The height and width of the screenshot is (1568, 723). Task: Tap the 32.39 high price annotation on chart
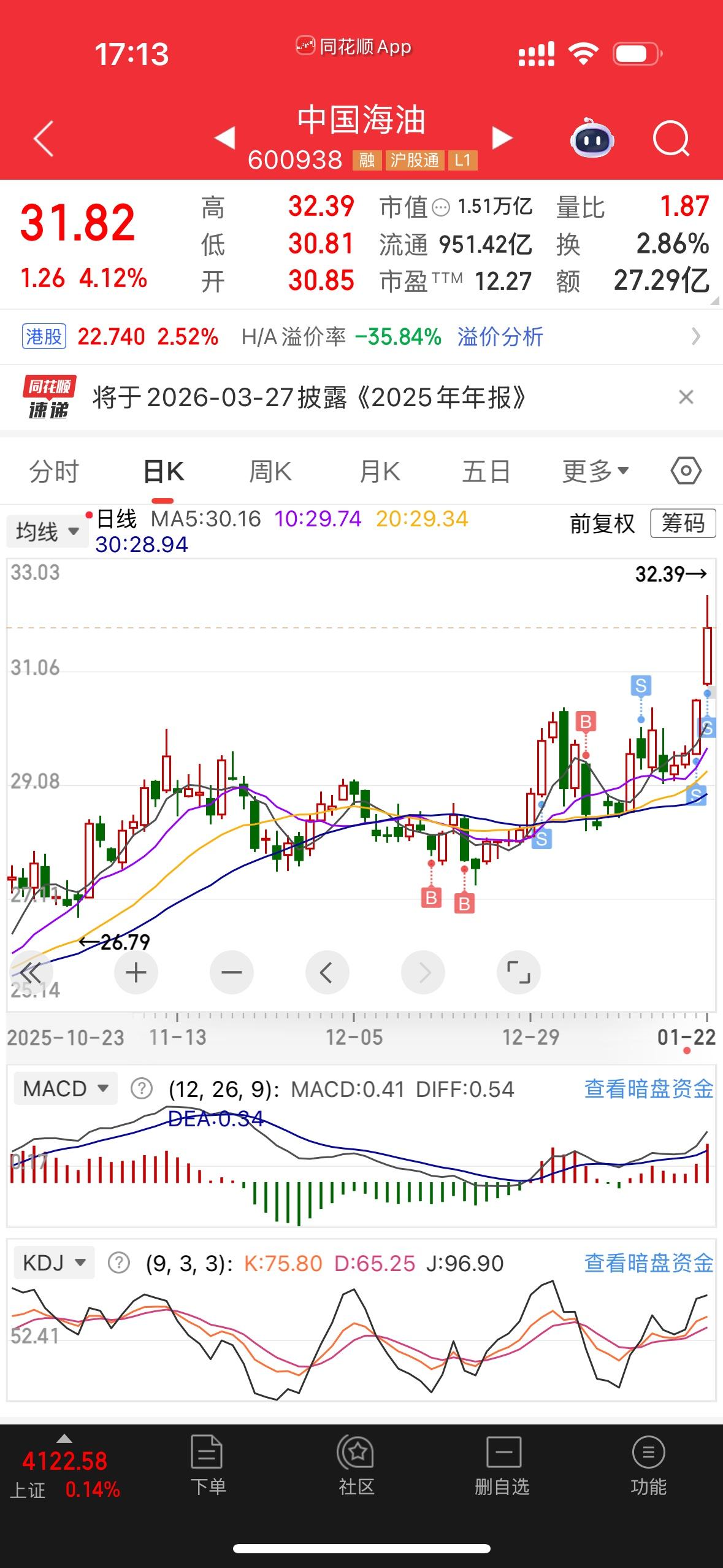[x=671, y=574]
